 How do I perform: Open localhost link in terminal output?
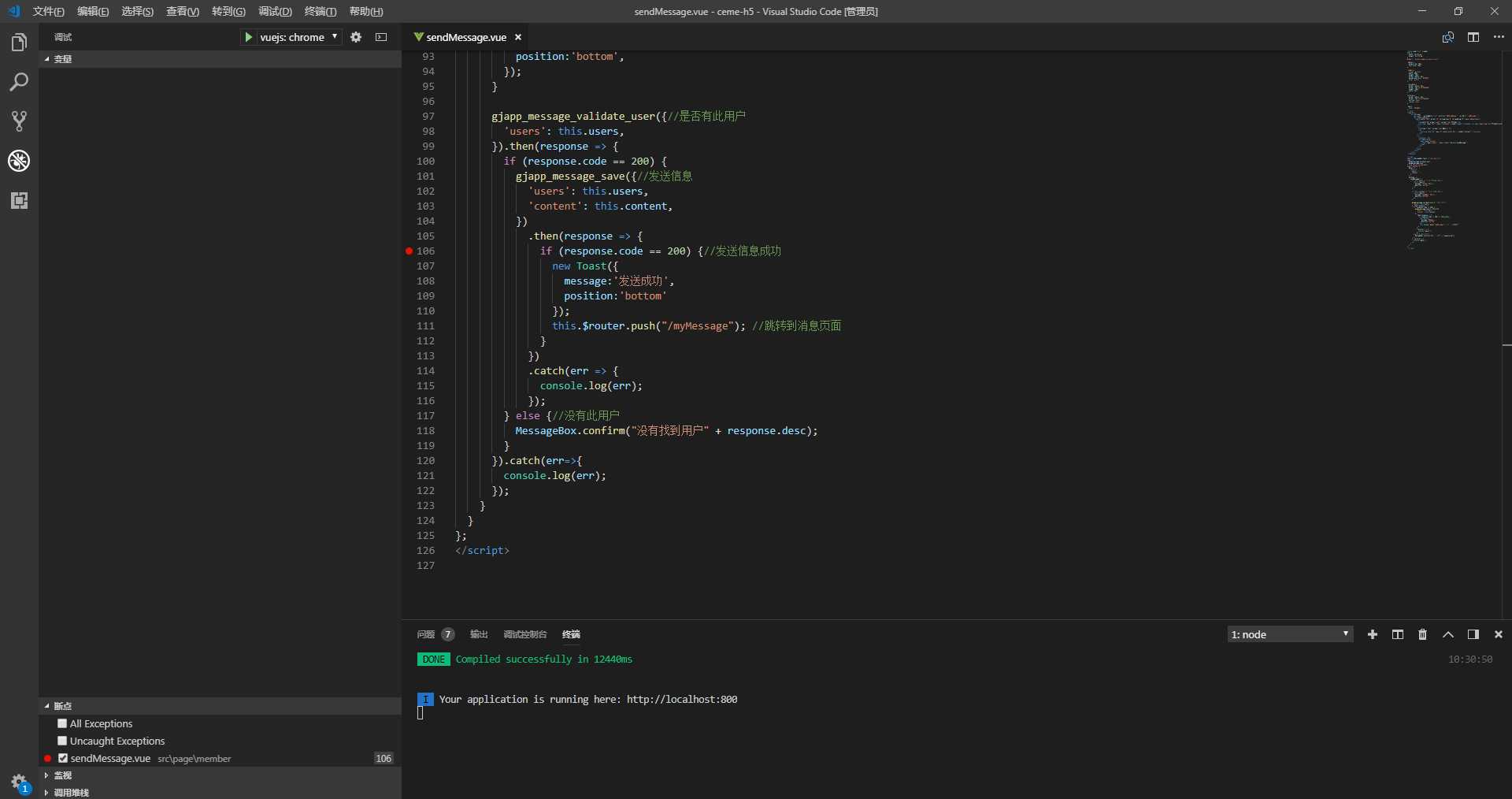click(682, 699)
